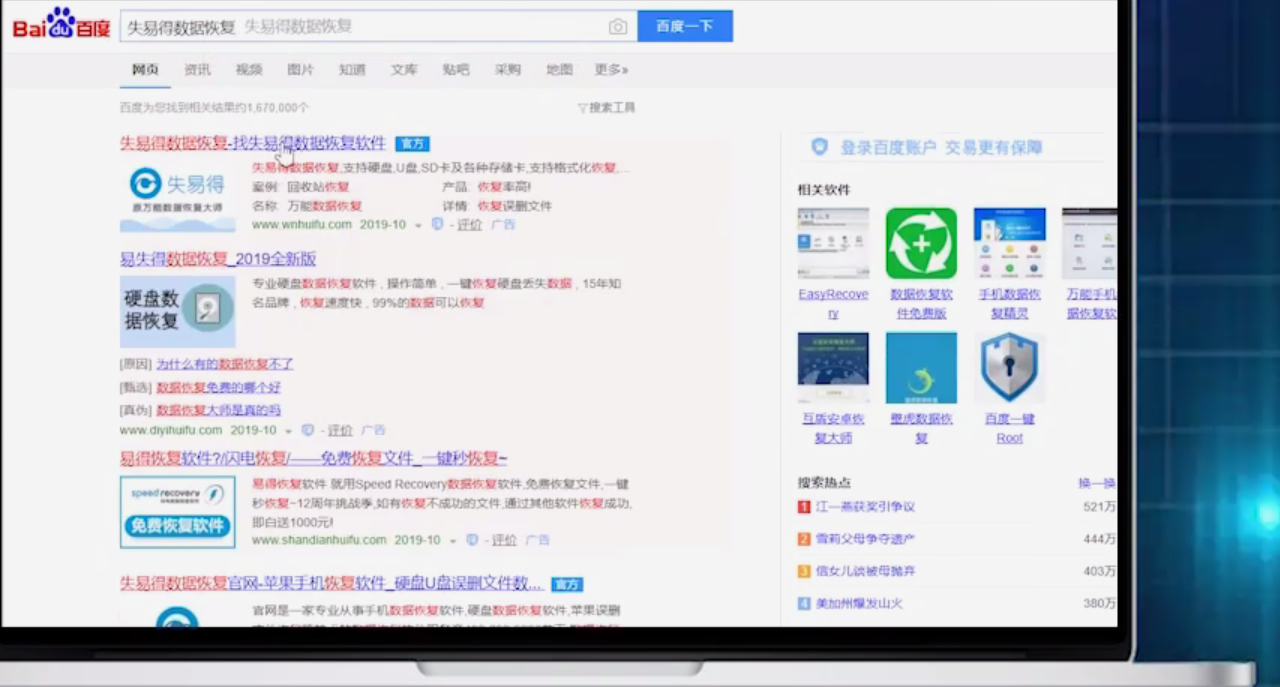Open the 百度一键Root text link

1009,428
